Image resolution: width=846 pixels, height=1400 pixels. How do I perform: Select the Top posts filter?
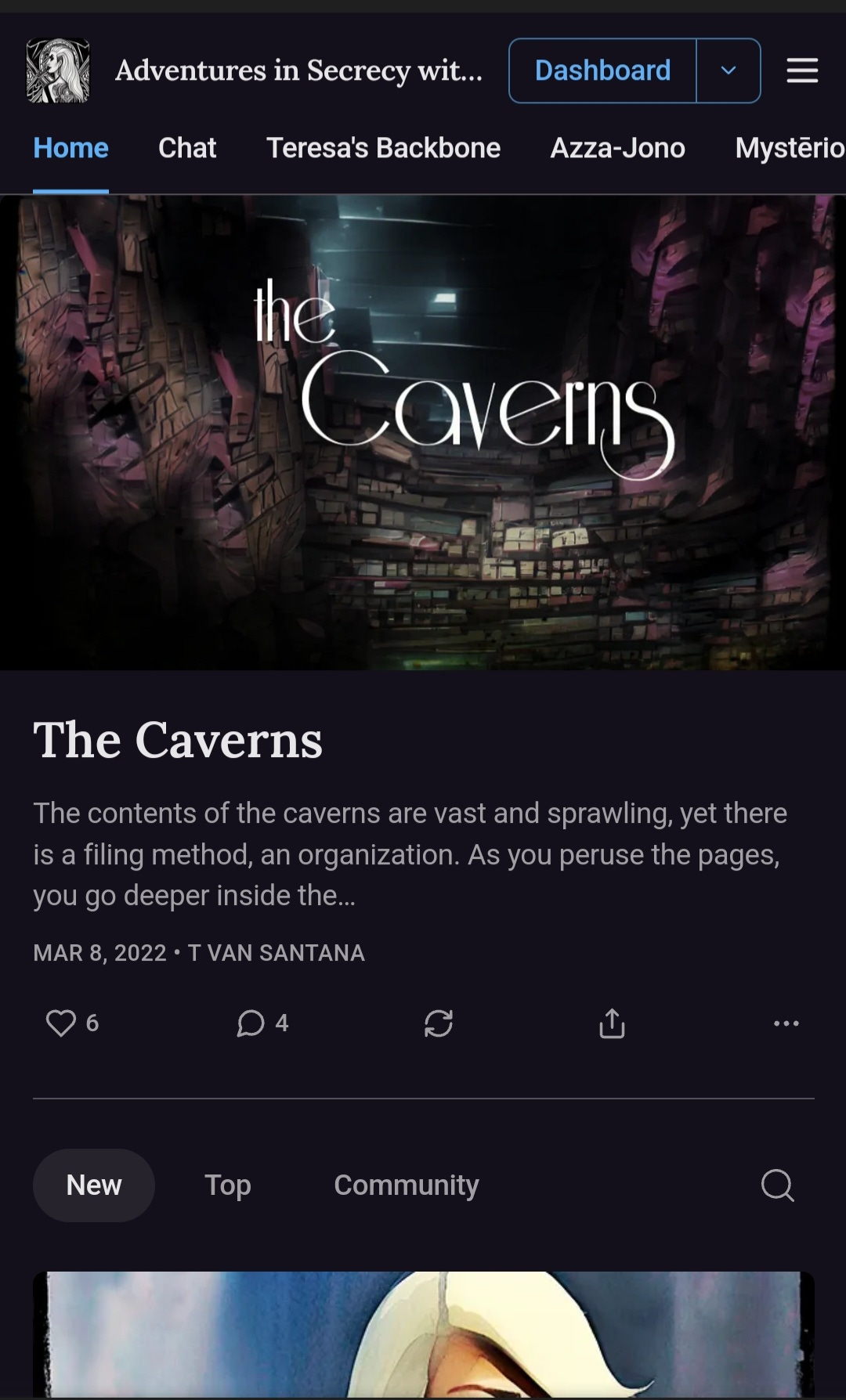point(228,1185)
